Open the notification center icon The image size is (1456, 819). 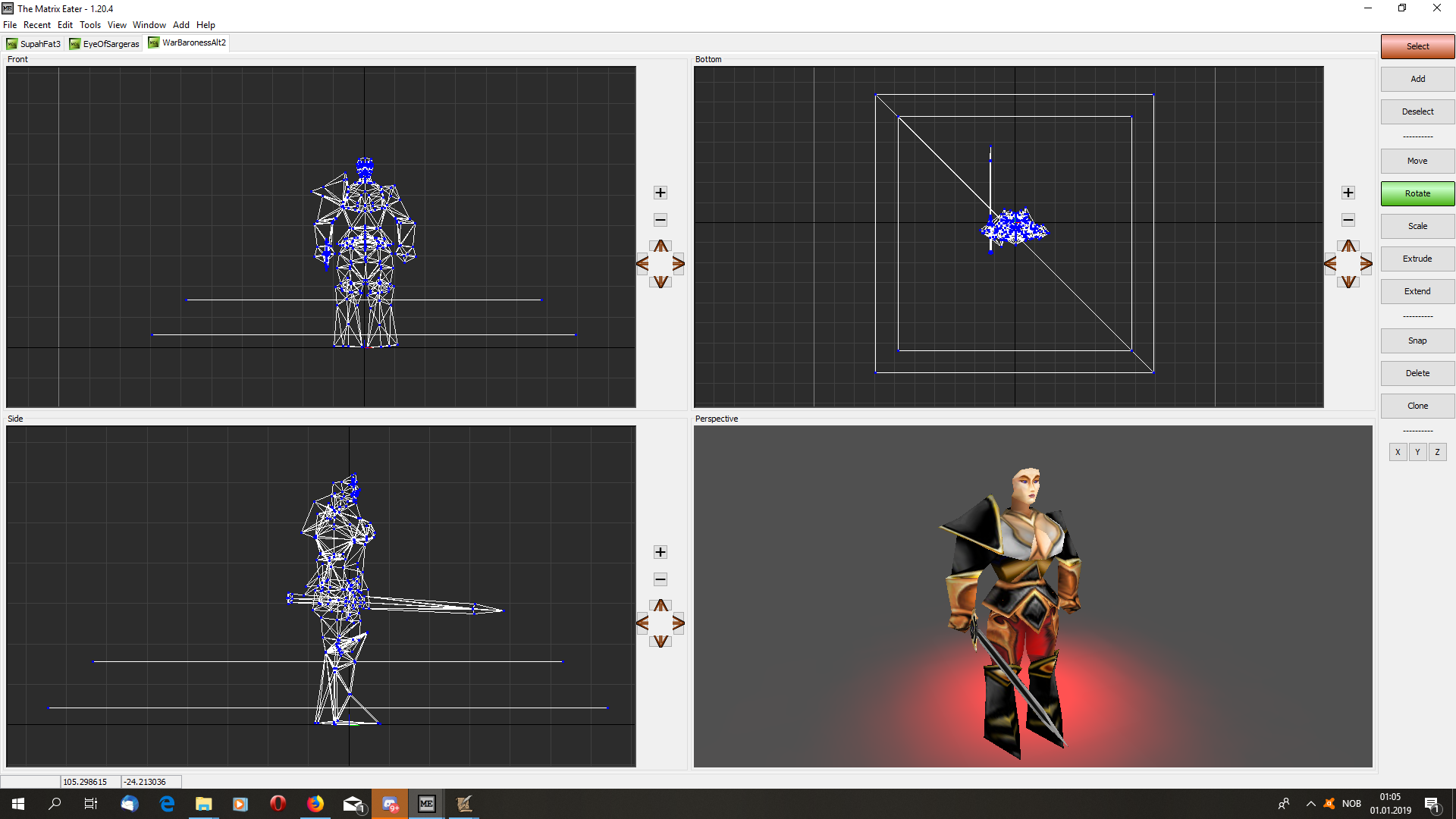coord(1432,804)
